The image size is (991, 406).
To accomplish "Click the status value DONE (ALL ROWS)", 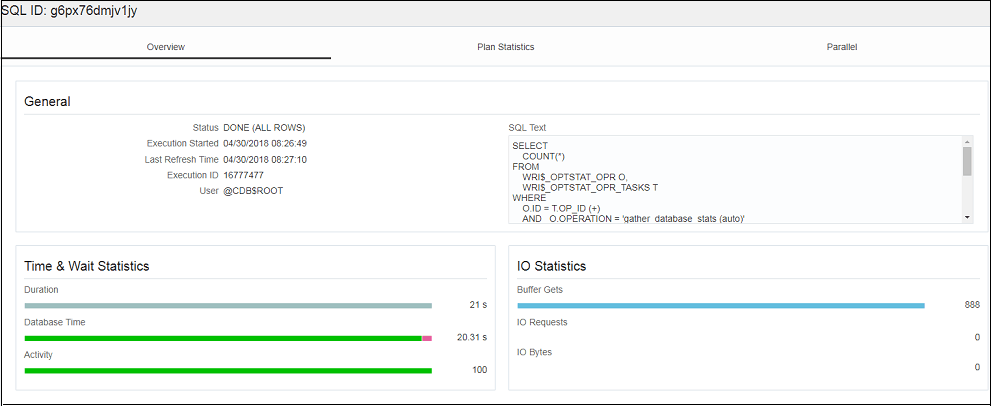I will point(264,128).
